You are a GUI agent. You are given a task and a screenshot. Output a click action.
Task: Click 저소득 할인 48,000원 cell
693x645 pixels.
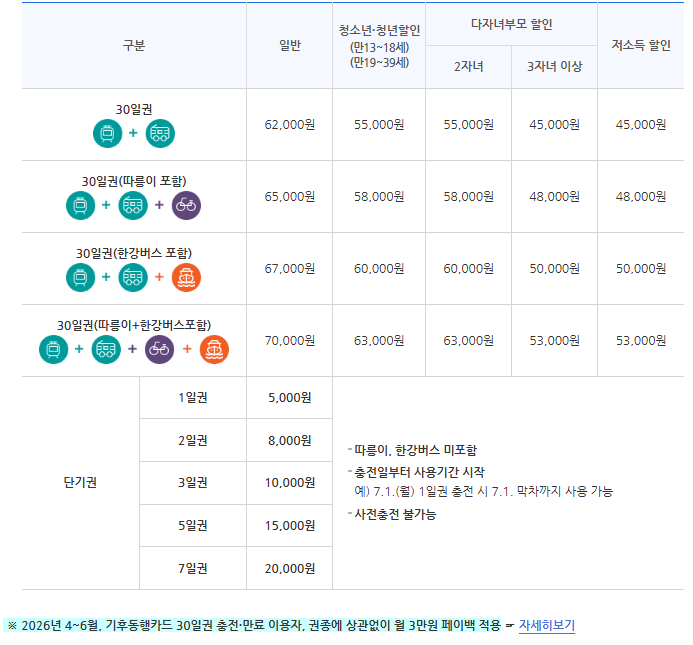(x=641, y=197)
